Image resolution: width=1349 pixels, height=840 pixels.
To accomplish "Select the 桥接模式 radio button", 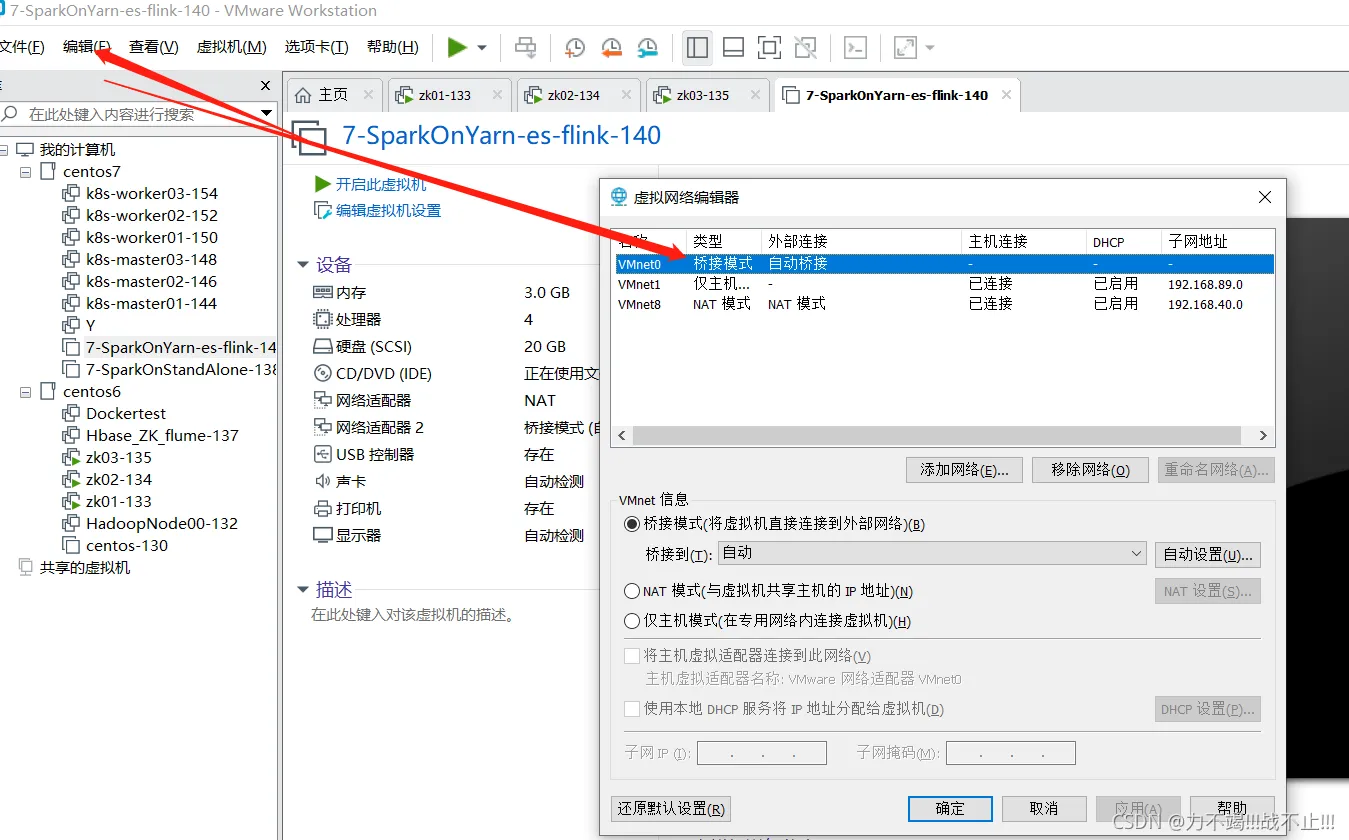I will [632, 524].
